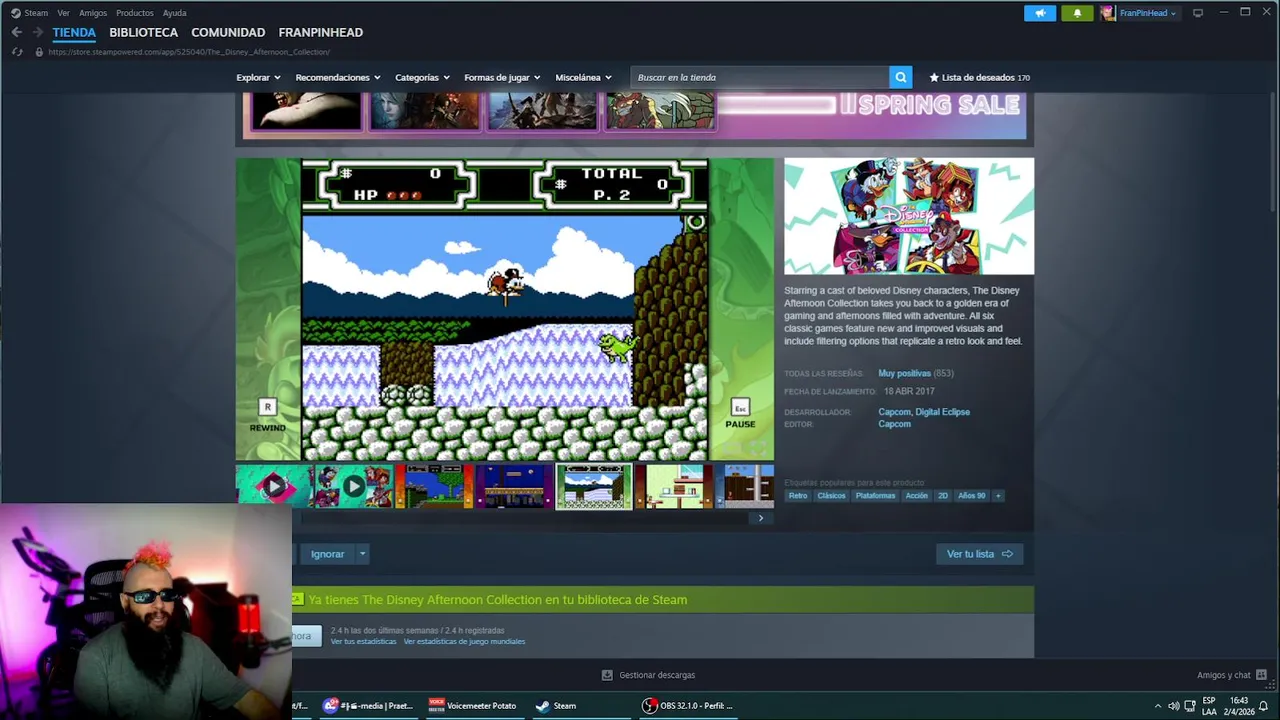Open Ver tus estadísticas link

(x=364, y=641)
